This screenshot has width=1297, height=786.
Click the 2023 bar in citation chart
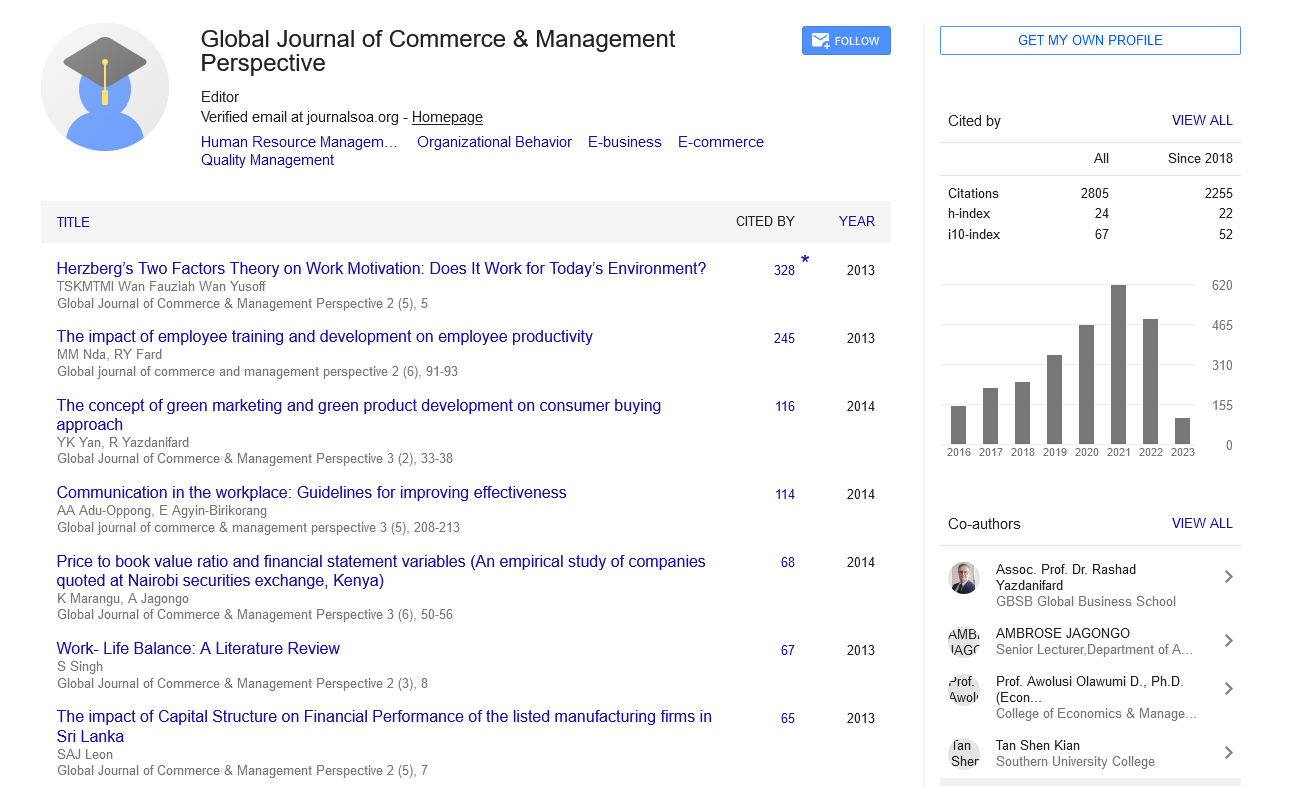pos(1182,431)
